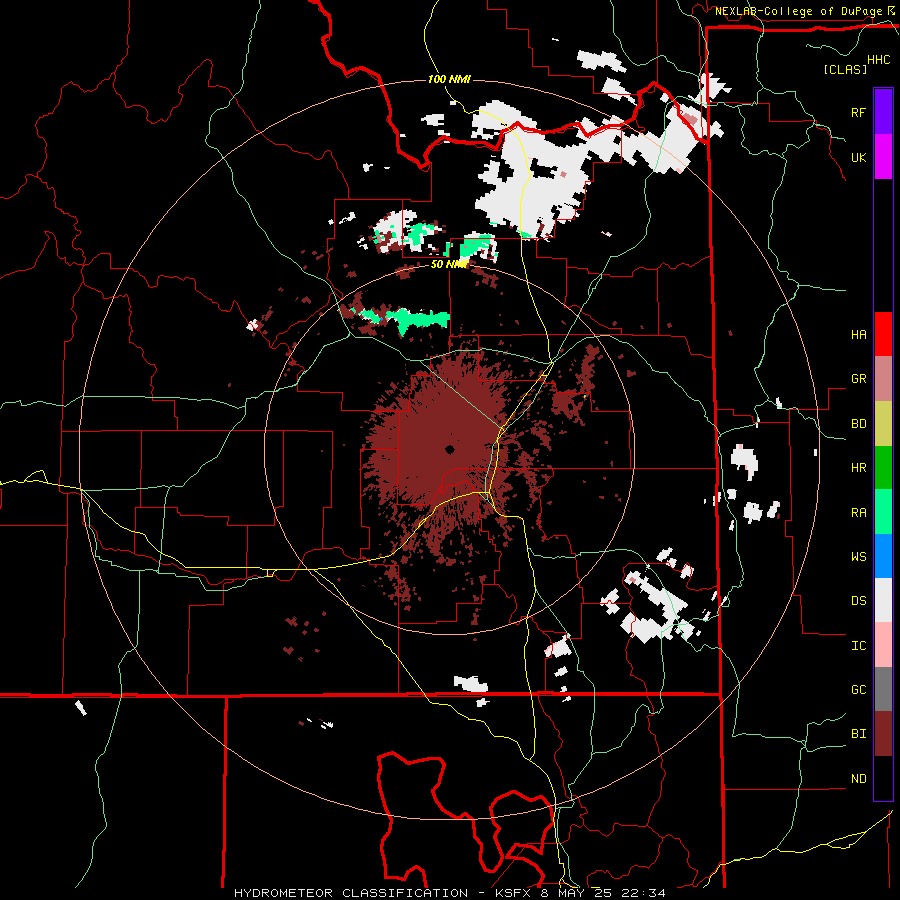Click the RA bright green legend swatch
Viewport: 900px width, 900px height.
click(883, 512)
